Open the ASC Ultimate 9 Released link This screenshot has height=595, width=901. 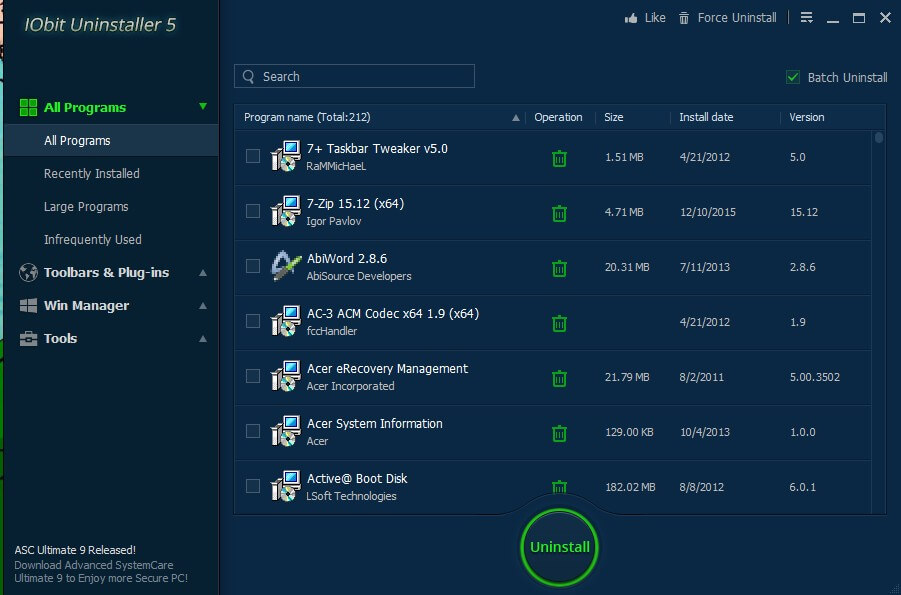point(75,550)
